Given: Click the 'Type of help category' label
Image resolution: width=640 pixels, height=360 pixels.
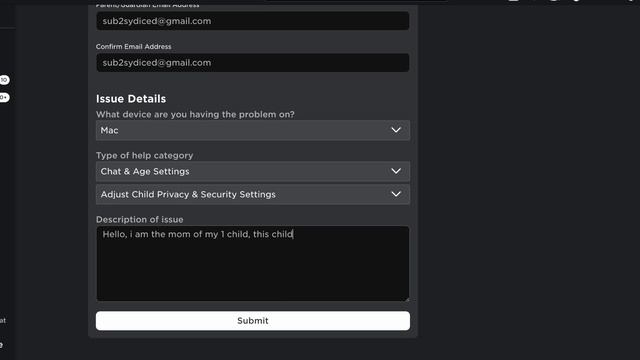Looking at the screenshot, I should [x=144, y=156].
